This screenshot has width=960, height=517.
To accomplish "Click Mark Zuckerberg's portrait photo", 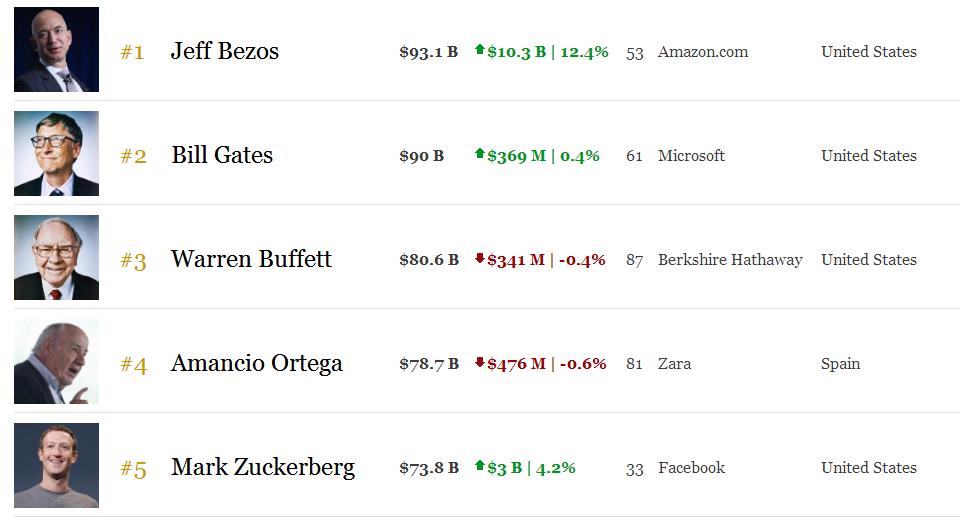I will 56,466.
